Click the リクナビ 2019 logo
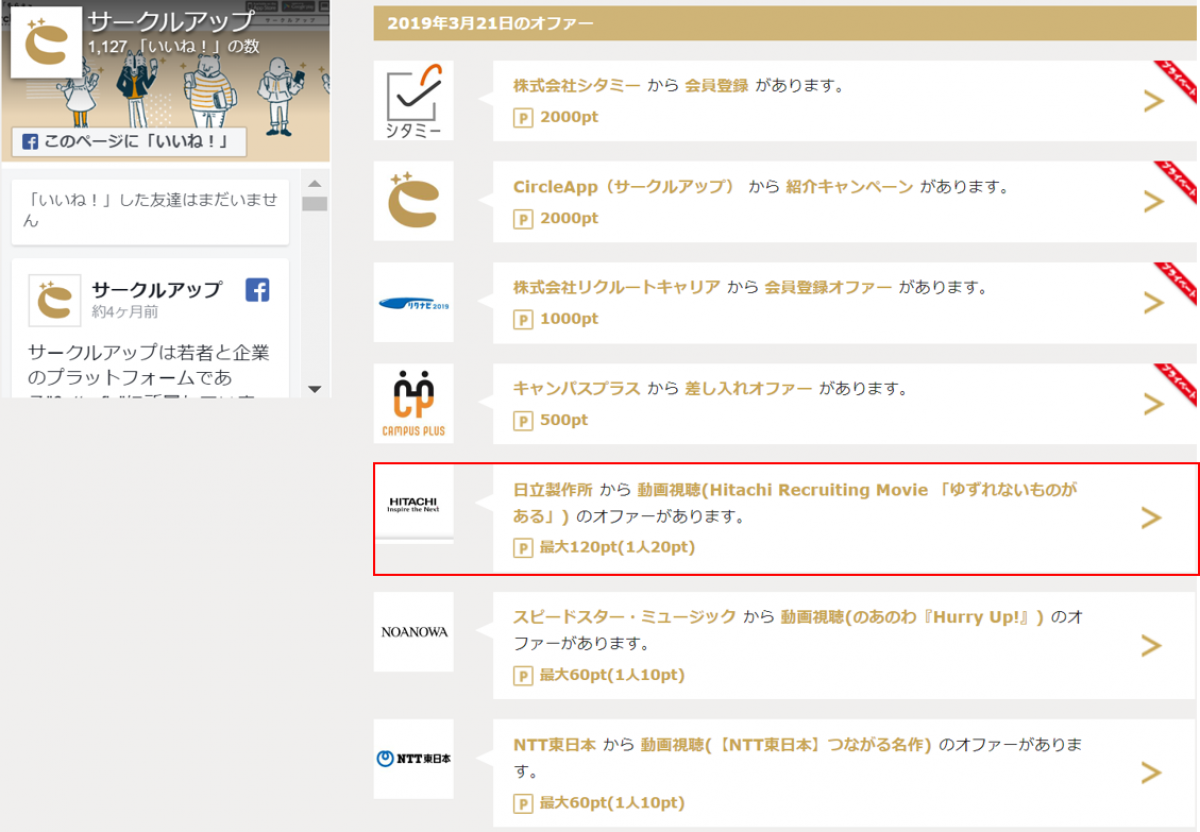This screenshot has width=1200, height=832. (x=413, y=302)
